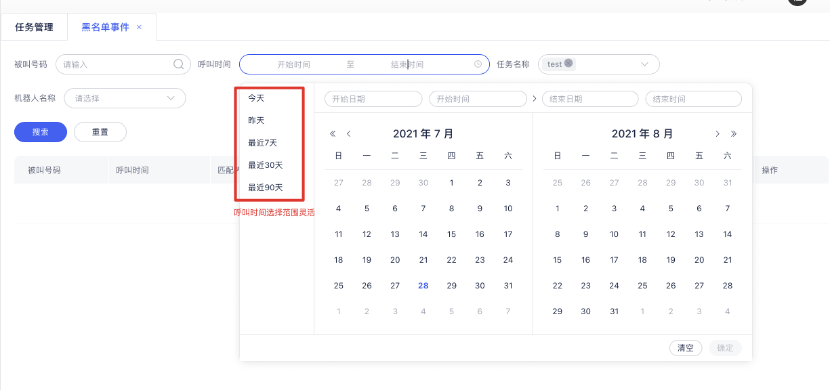
Task: Click the 清空 button
Action: [x=685, y=348]
